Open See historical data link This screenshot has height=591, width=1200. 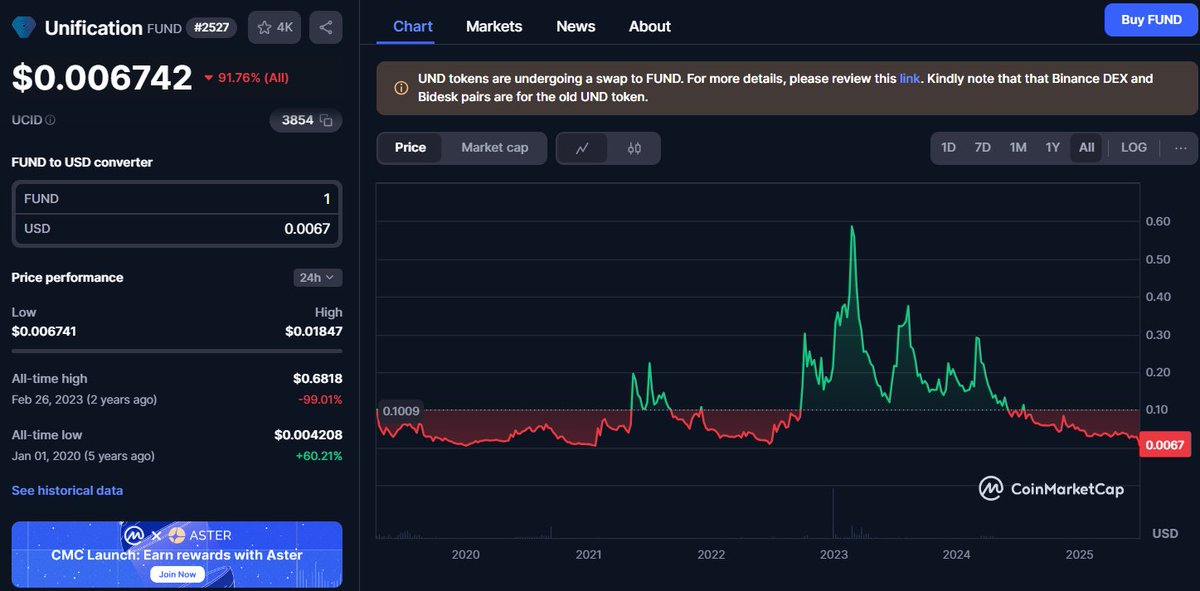tap(67, 491)
